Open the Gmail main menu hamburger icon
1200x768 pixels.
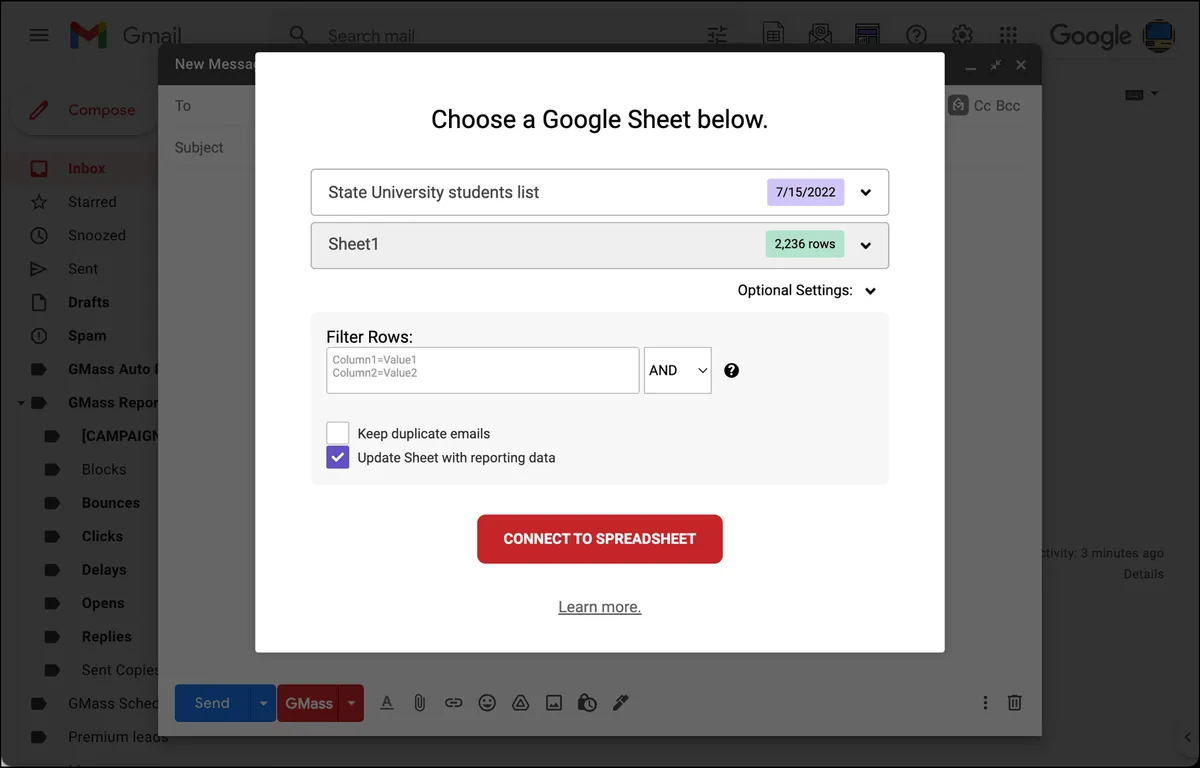(39, 35)
